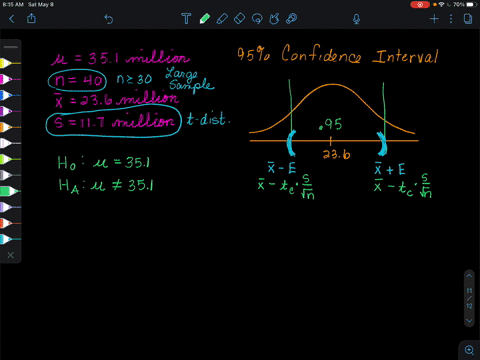Tap the 't-dist.' handwritten label
Viewport: 480px width, 360px height.
point(208,119)
